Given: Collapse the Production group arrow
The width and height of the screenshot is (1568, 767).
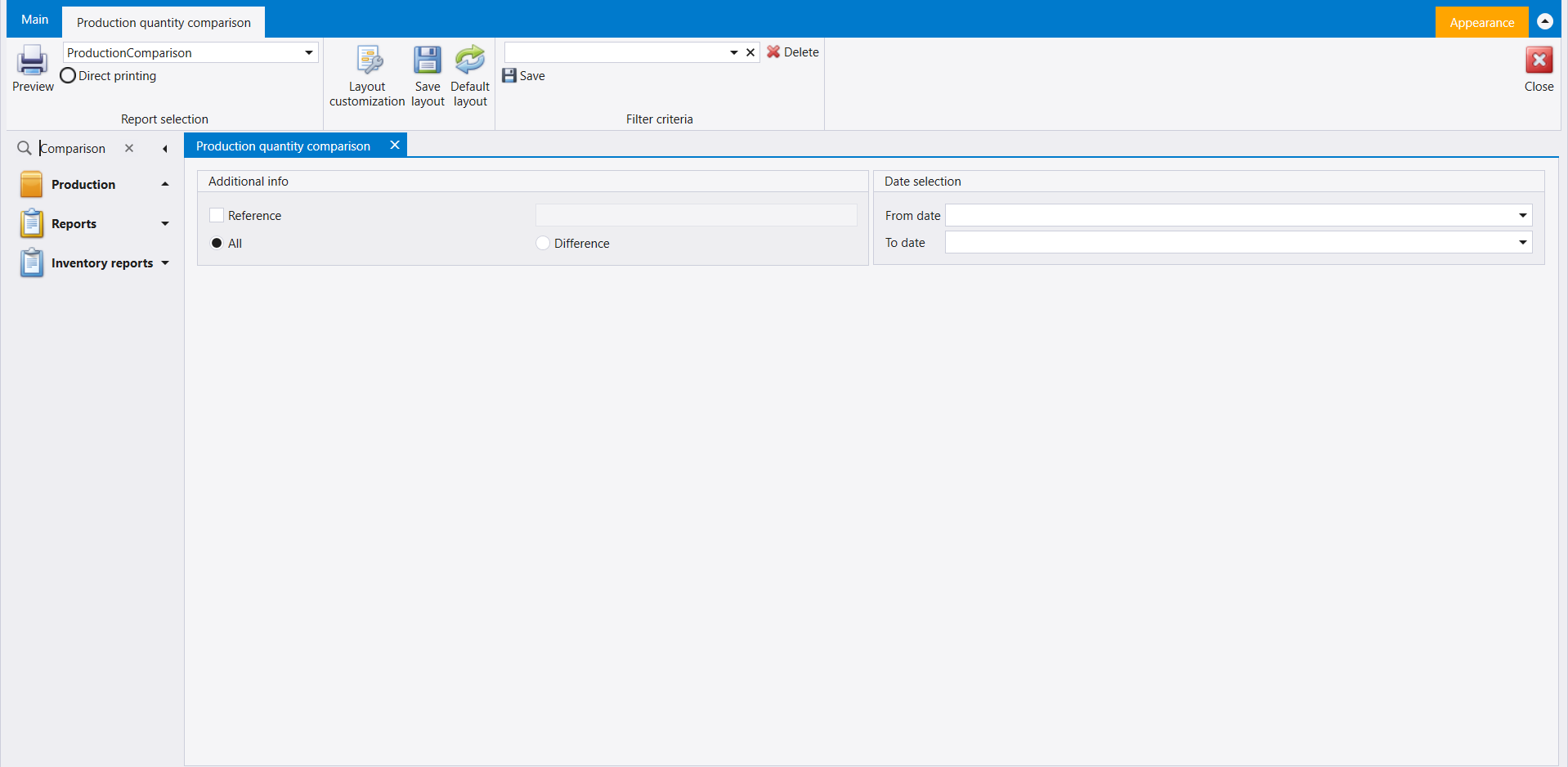Looking at the screenshot, I should (165, 184).
